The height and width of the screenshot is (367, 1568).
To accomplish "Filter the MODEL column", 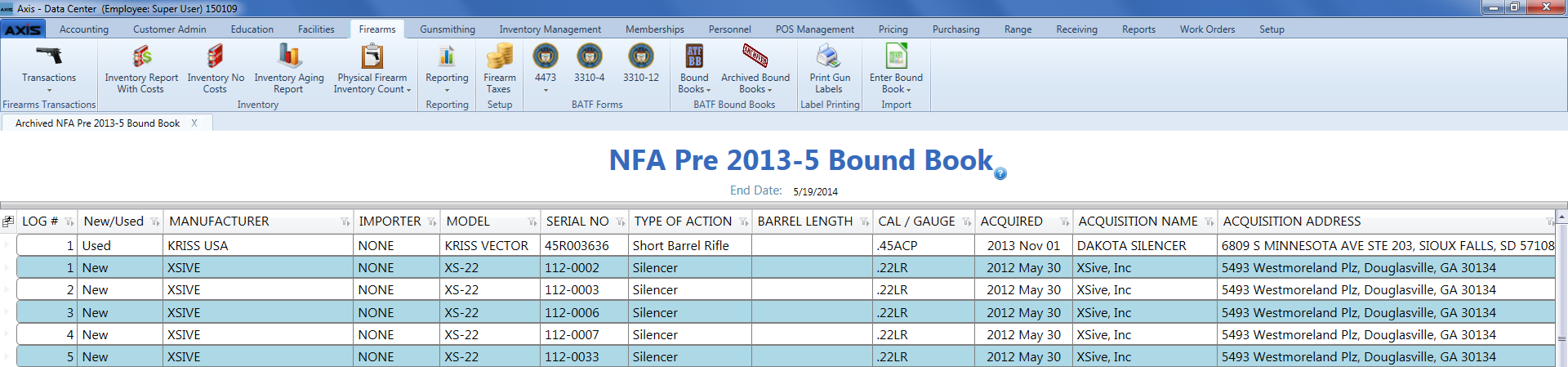I will [x=532, y=222].
